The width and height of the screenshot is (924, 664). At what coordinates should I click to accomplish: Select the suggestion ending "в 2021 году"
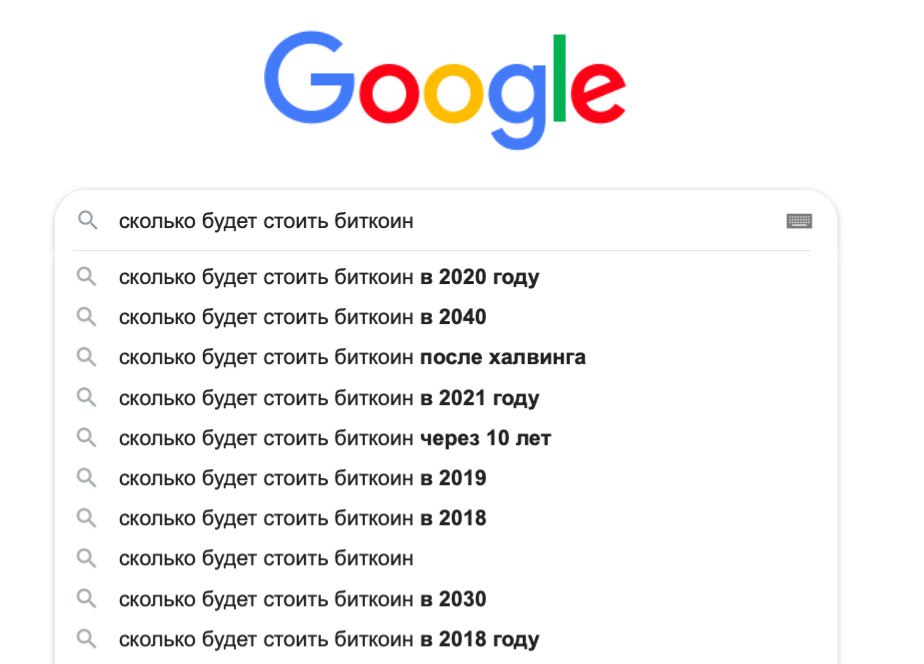(x=328, y=398)
